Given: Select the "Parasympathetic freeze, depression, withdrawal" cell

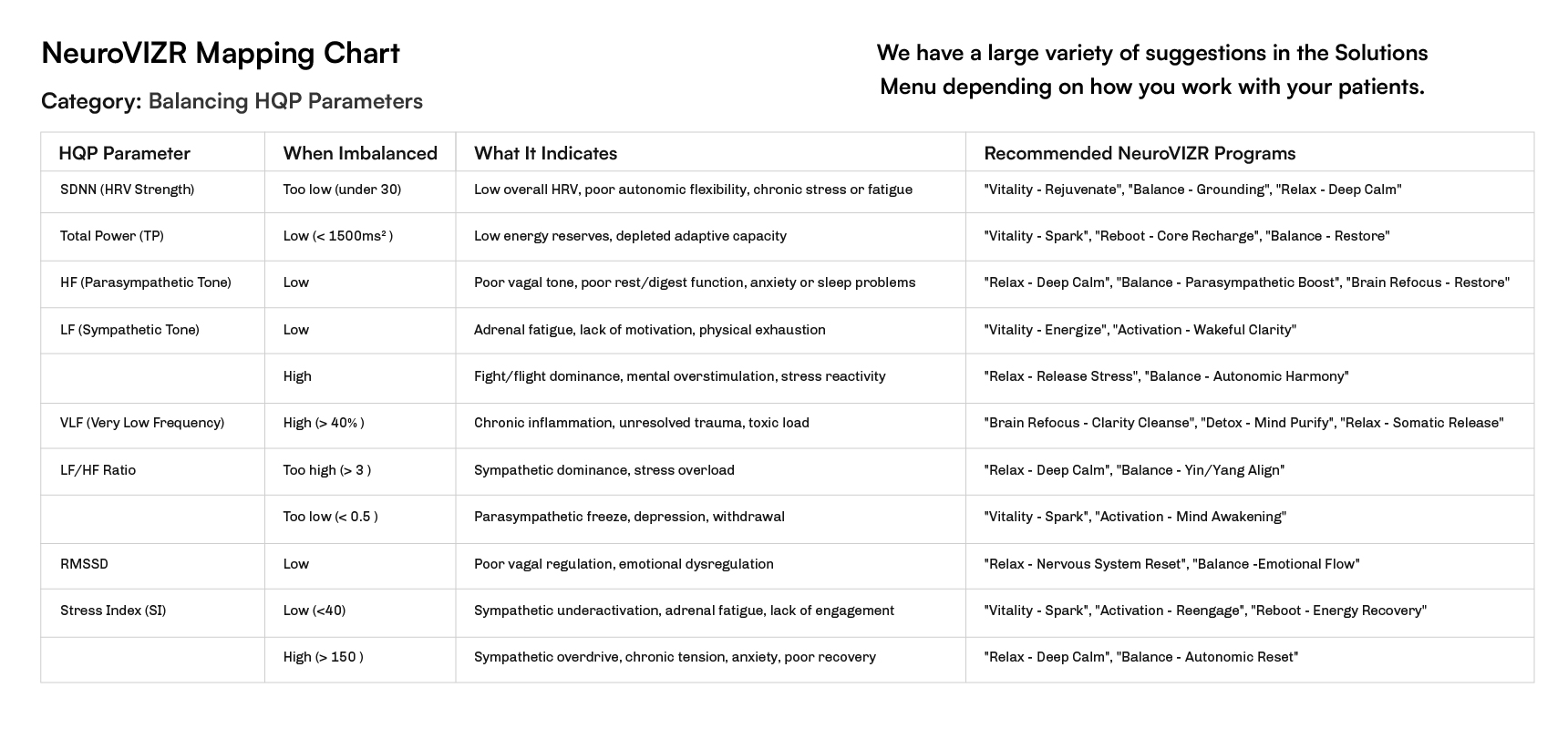Looking at the screenshot, I should [629, 517].
